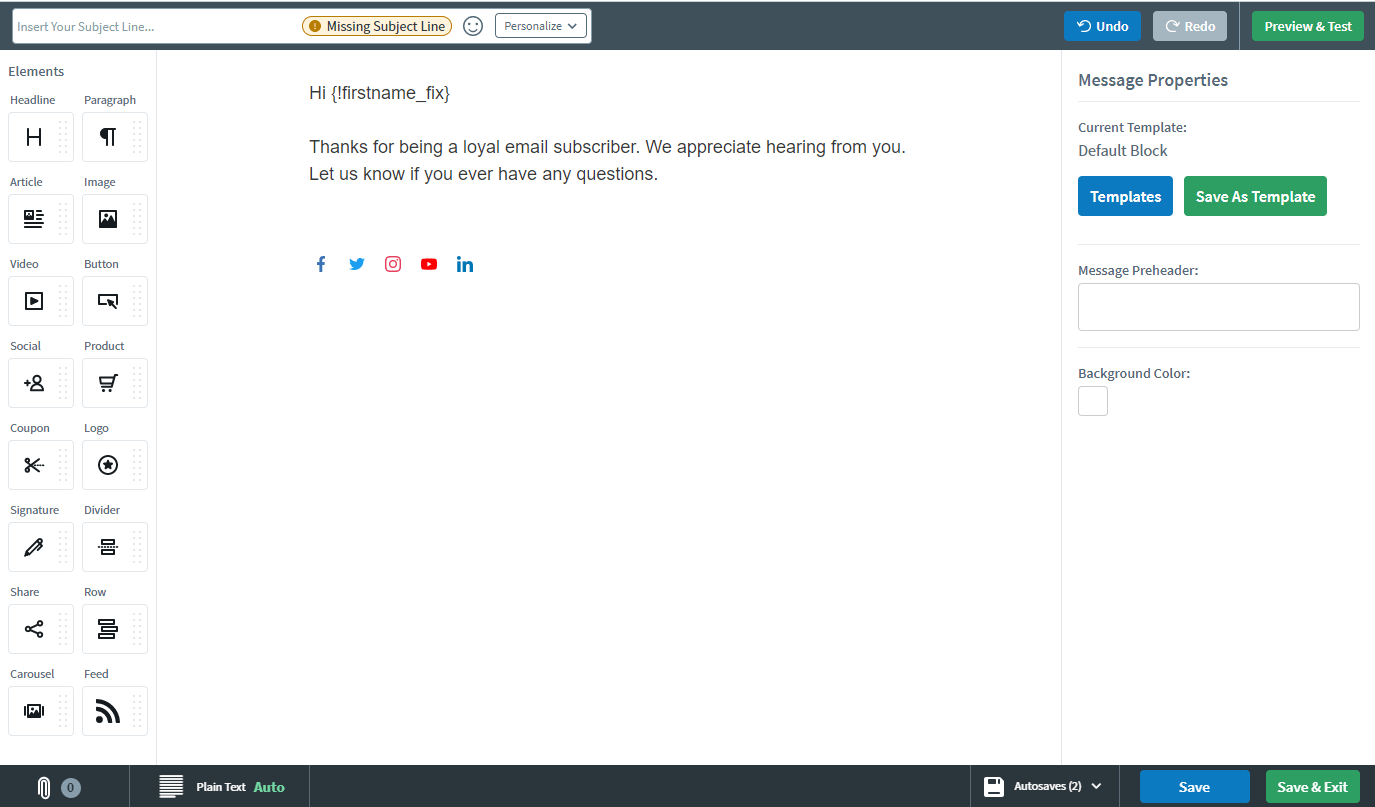Click the 'Message Properties' heading

1153,80
